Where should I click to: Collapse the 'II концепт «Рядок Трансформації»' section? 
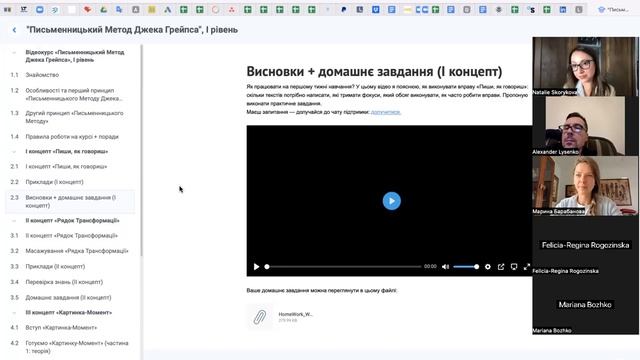(x=14, y=220)
